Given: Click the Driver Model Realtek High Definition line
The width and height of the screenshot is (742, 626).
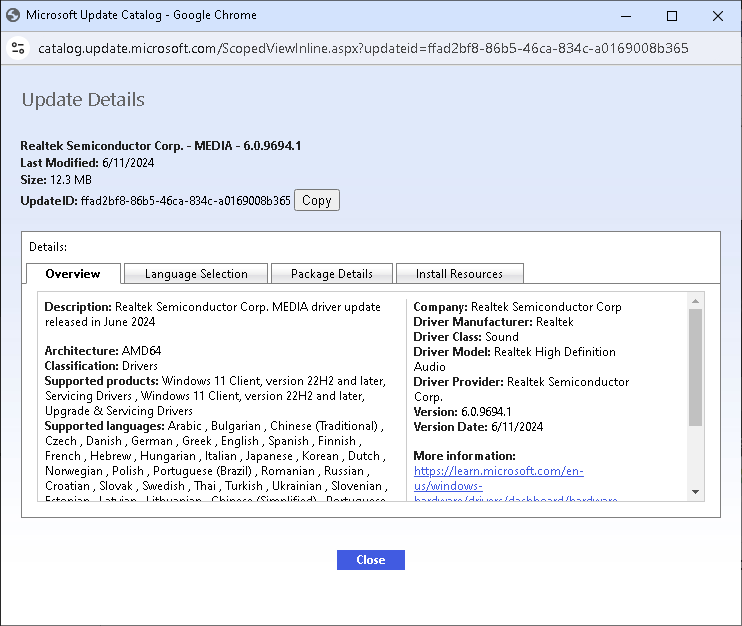Looking at the screenshot, I should pyautogui.click(x=514, y=359).
